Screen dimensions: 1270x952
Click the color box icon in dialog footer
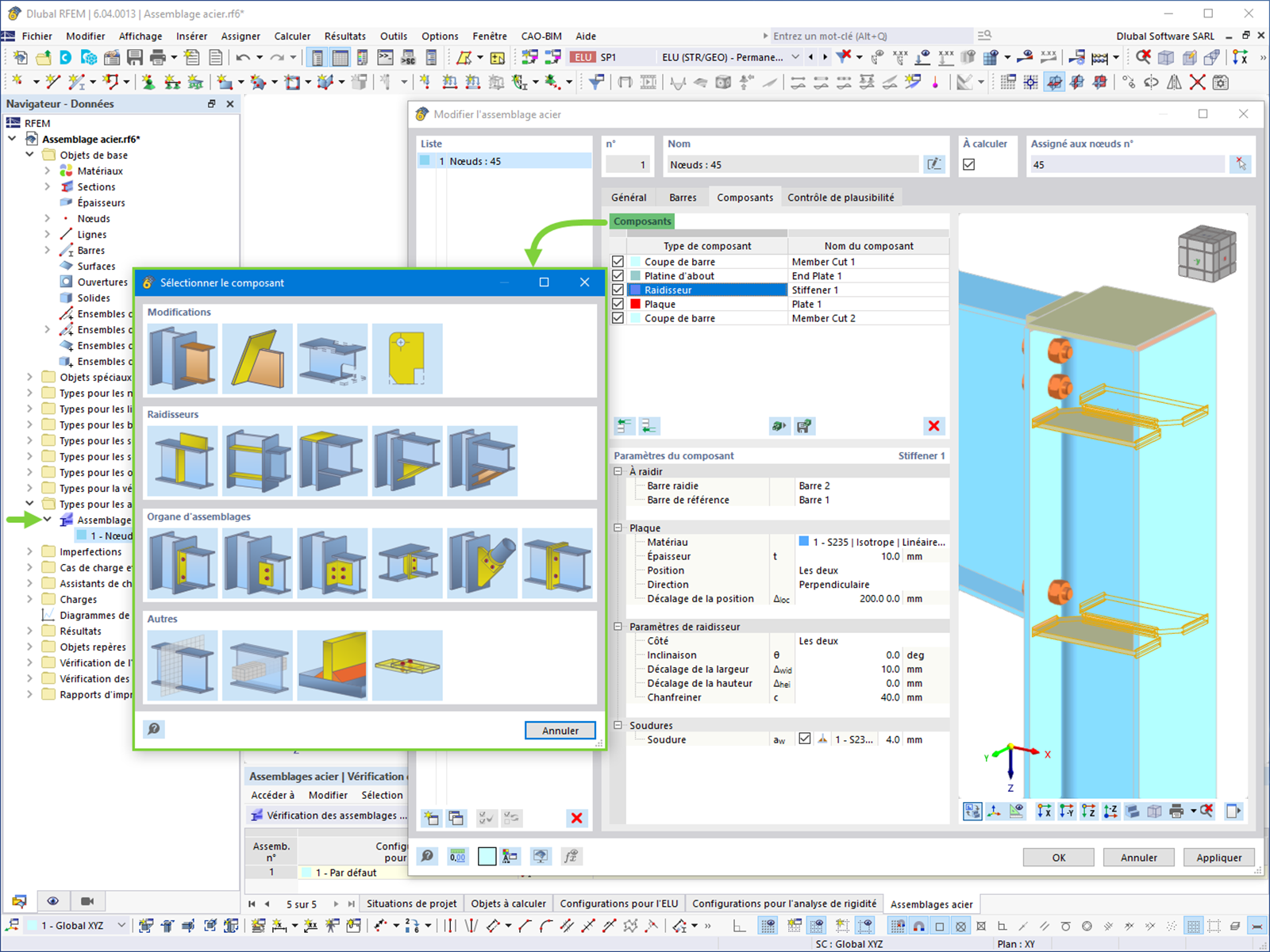pyautogui.click(x=487, y=856)
